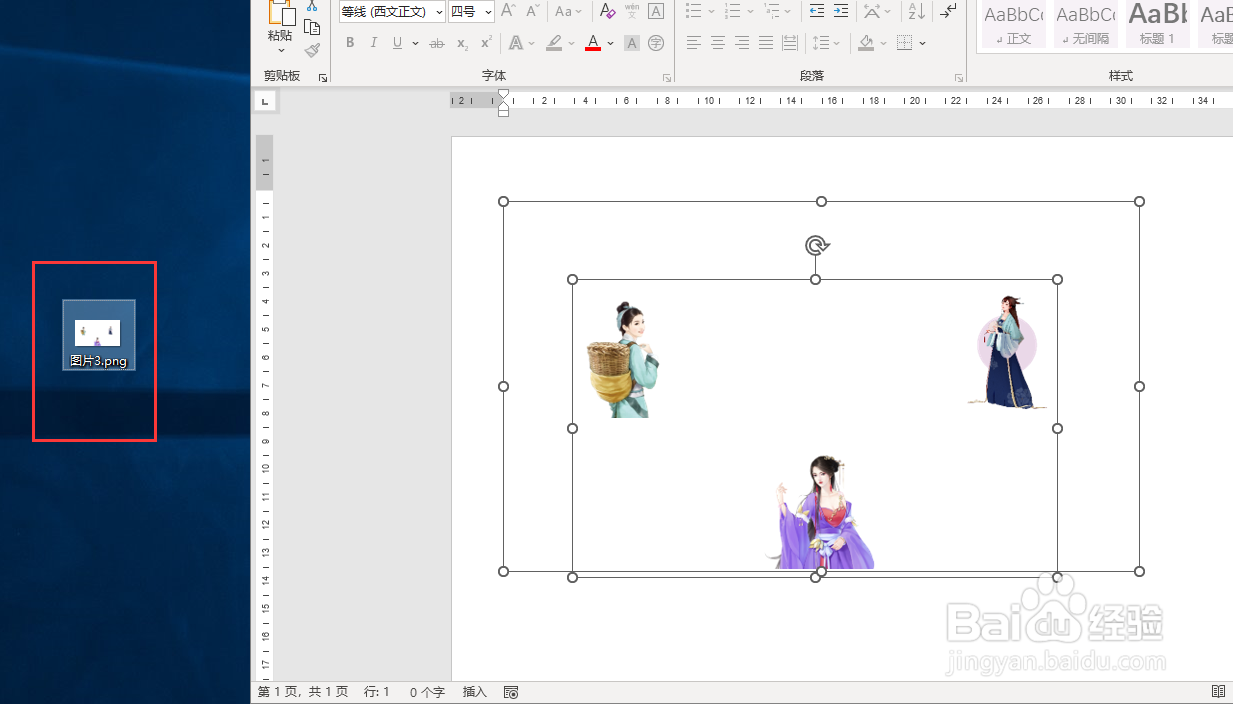Toggle superscript formatting
The image size is (1233, 704).
click(x=486, y=43)
